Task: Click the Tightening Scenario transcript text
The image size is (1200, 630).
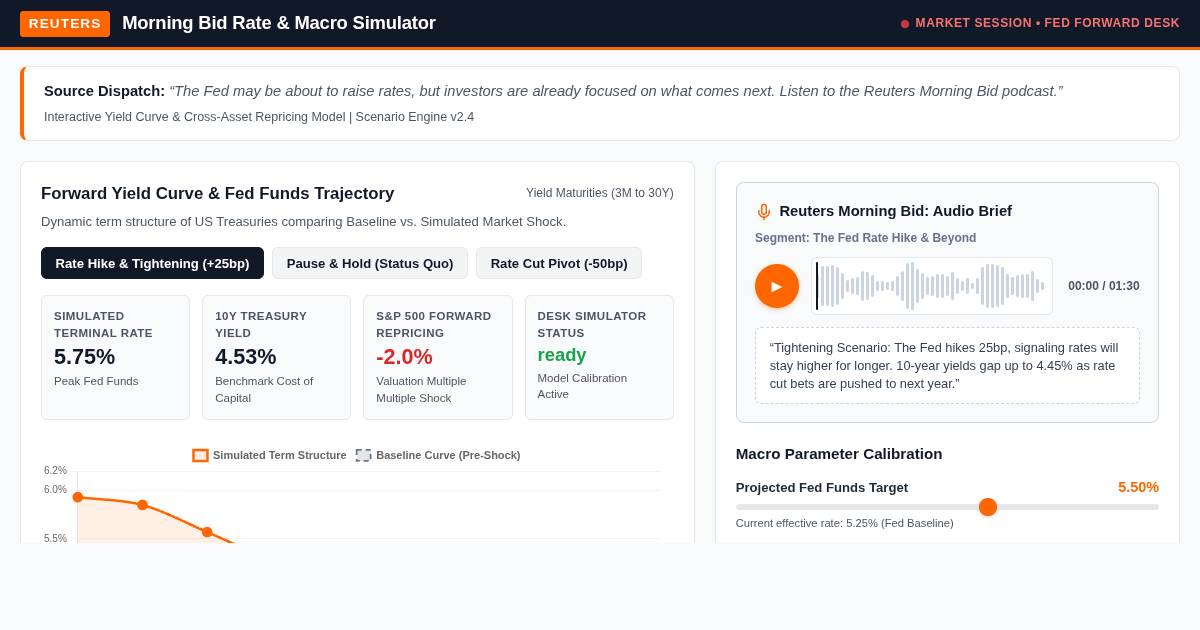Action: tap(947, 365)
